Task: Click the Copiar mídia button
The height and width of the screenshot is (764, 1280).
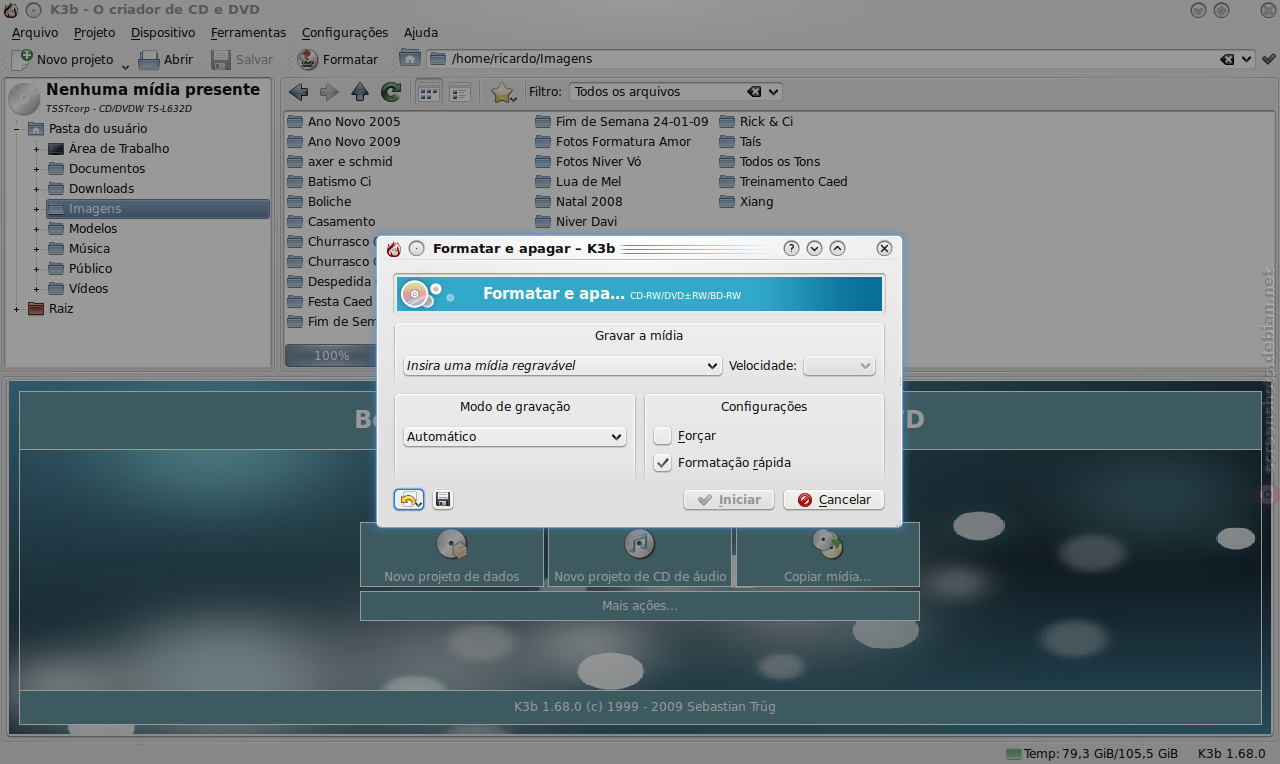Action: click(x=828, y=554)
